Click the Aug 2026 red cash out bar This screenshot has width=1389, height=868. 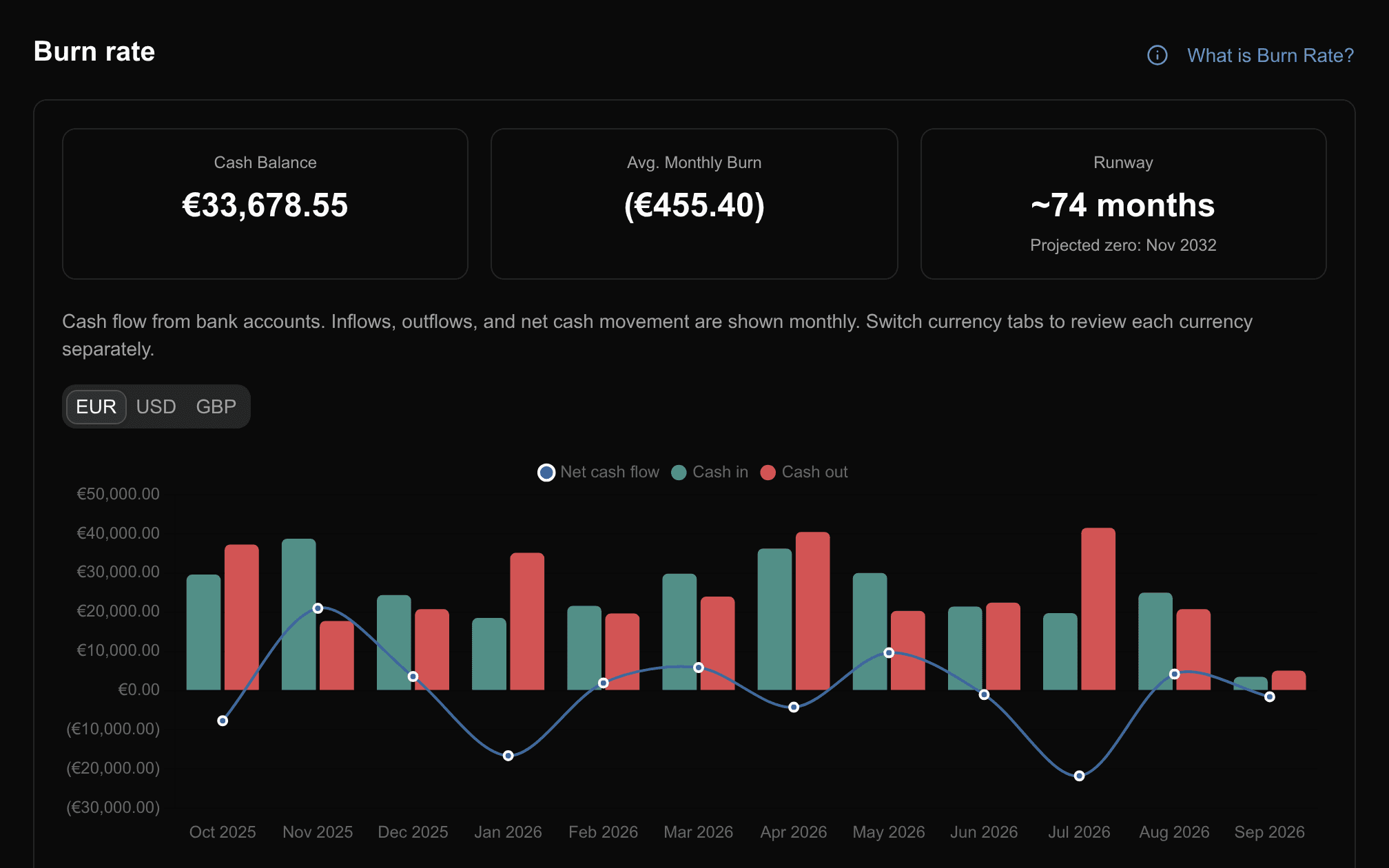(x=1193, y=650)
